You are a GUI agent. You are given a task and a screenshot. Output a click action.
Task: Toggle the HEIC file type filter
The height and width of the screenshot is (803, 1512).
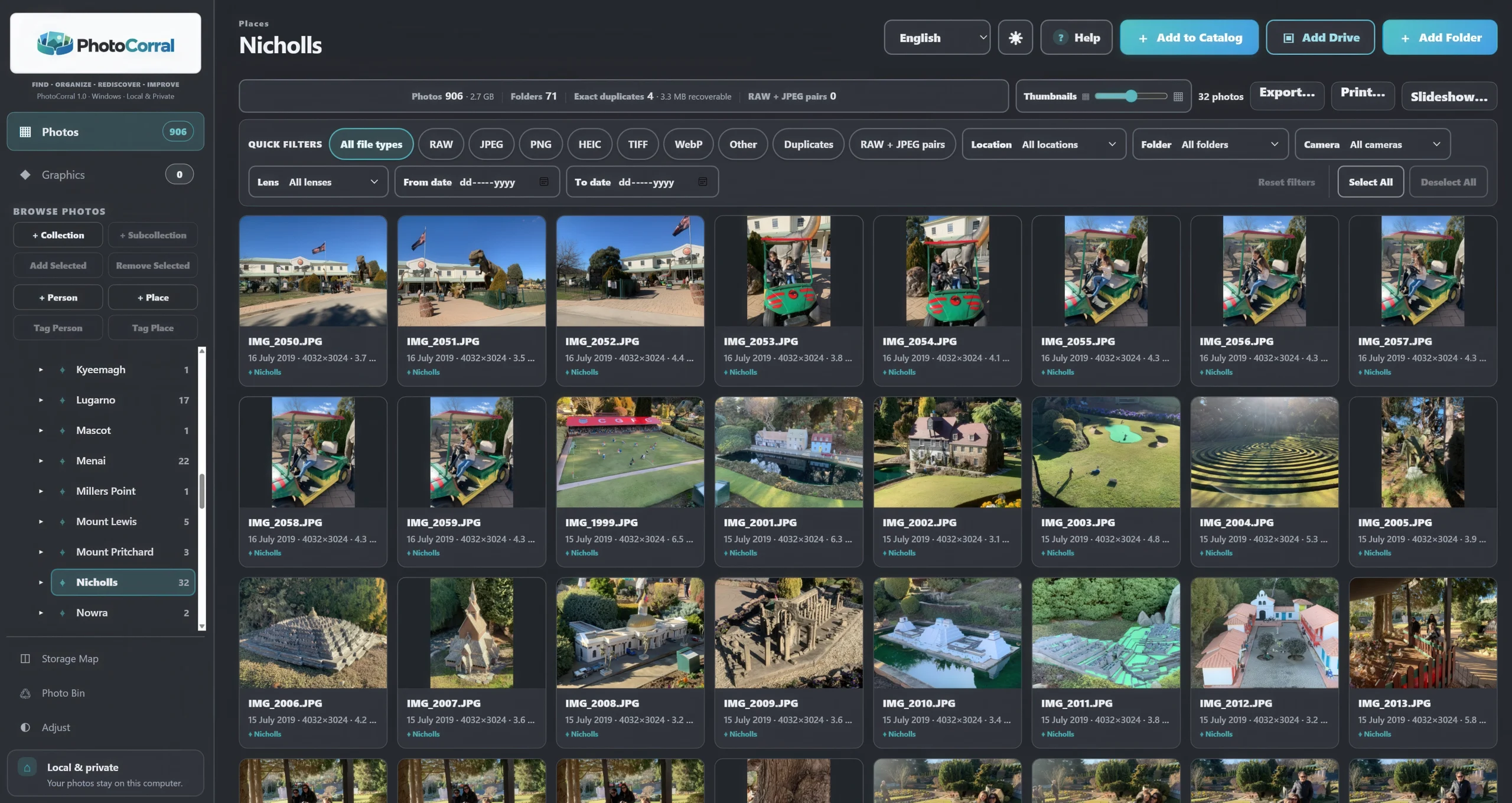point(589,144)
